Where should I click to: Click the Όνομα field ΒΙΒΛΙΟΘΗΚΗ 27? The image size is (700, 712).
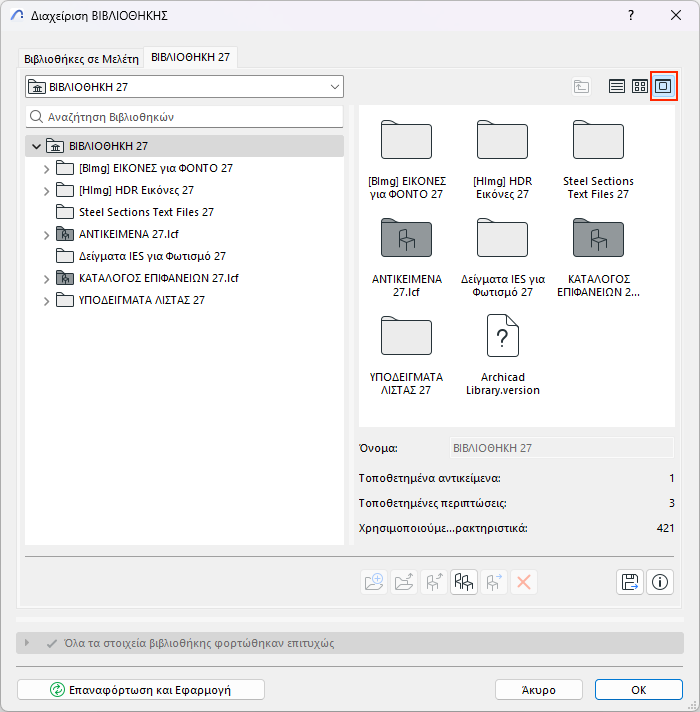click(562, 448)
